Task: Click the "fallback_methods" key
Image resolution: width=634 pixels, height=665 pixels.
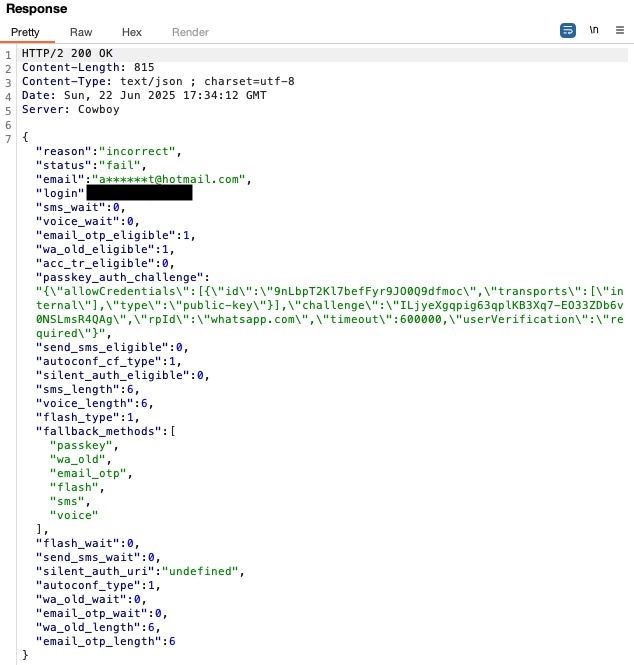Action: click(x=99, y=431)
